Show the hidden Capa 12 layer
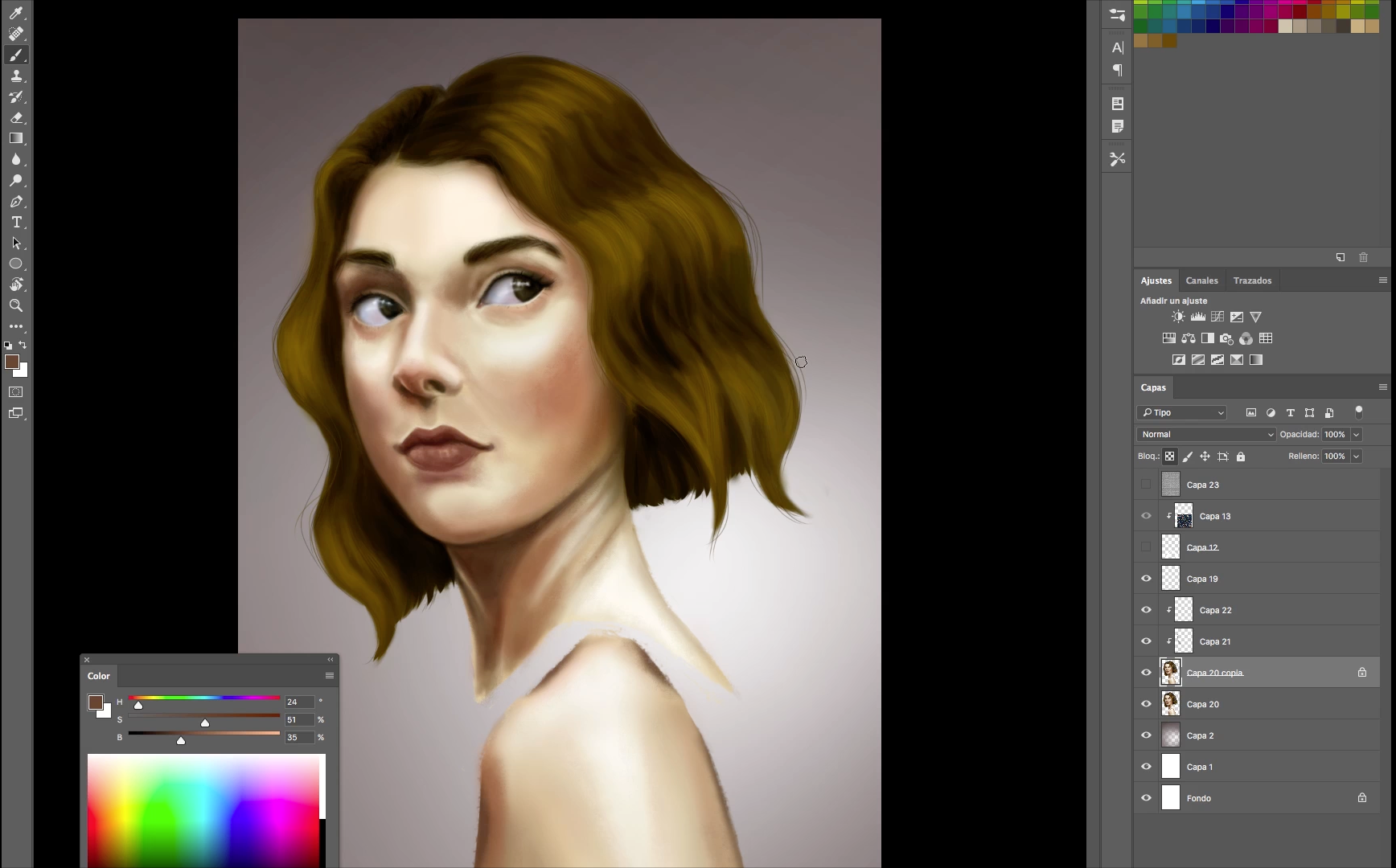The image size is (1396, 868). click(1146, 547)
